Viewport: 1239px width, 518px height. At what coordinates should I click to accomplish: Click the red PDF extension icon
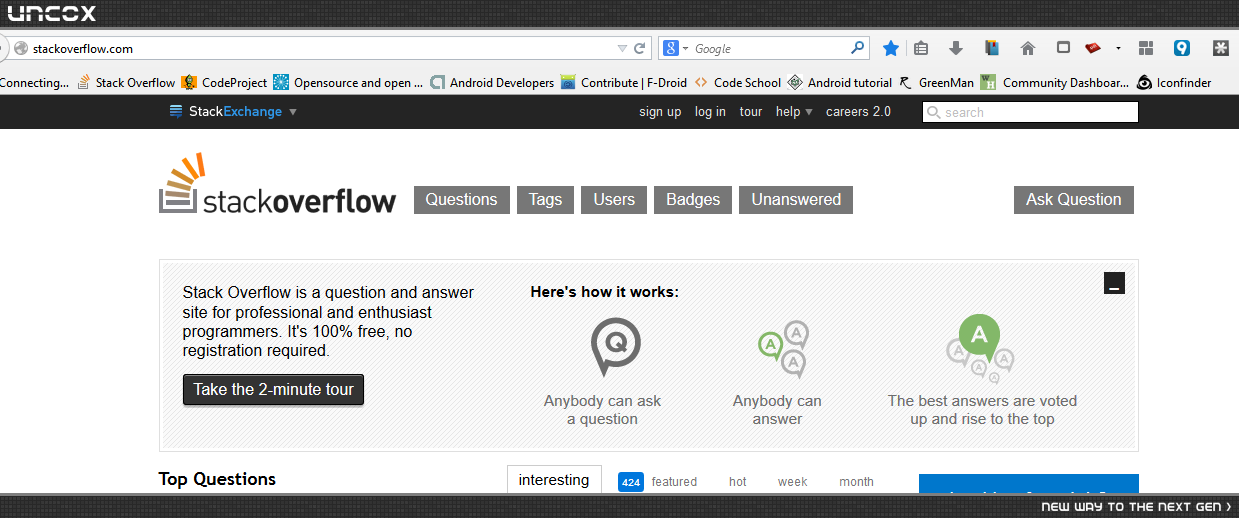tap(1092, 48)
